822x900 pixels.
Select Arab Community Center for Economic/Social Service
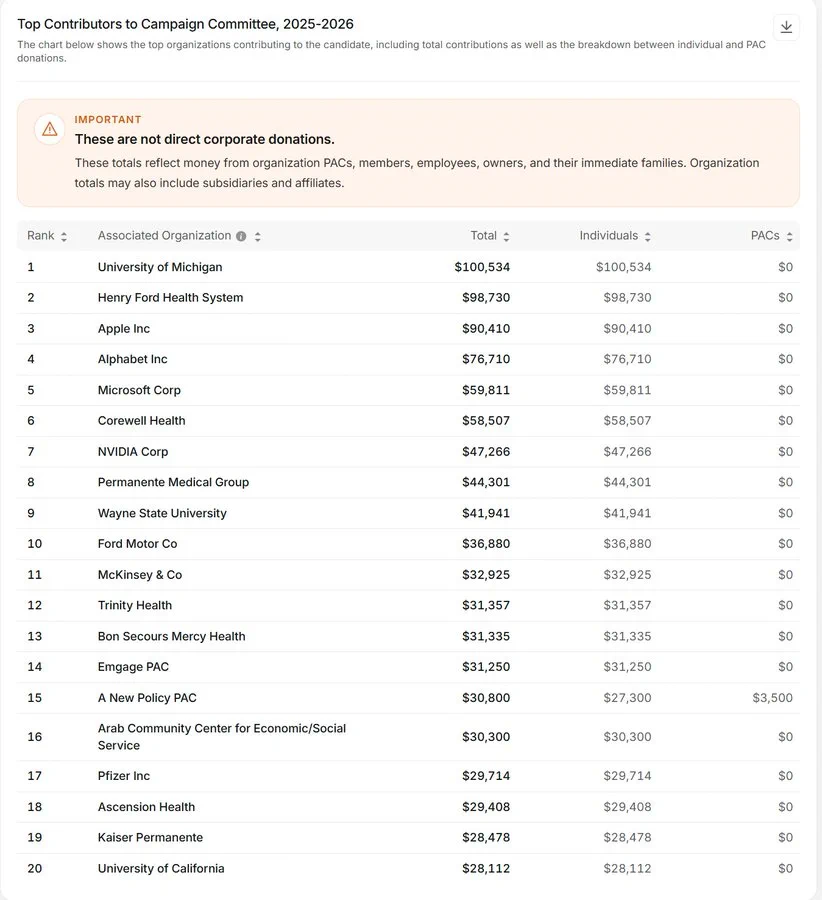pos(222,737)
